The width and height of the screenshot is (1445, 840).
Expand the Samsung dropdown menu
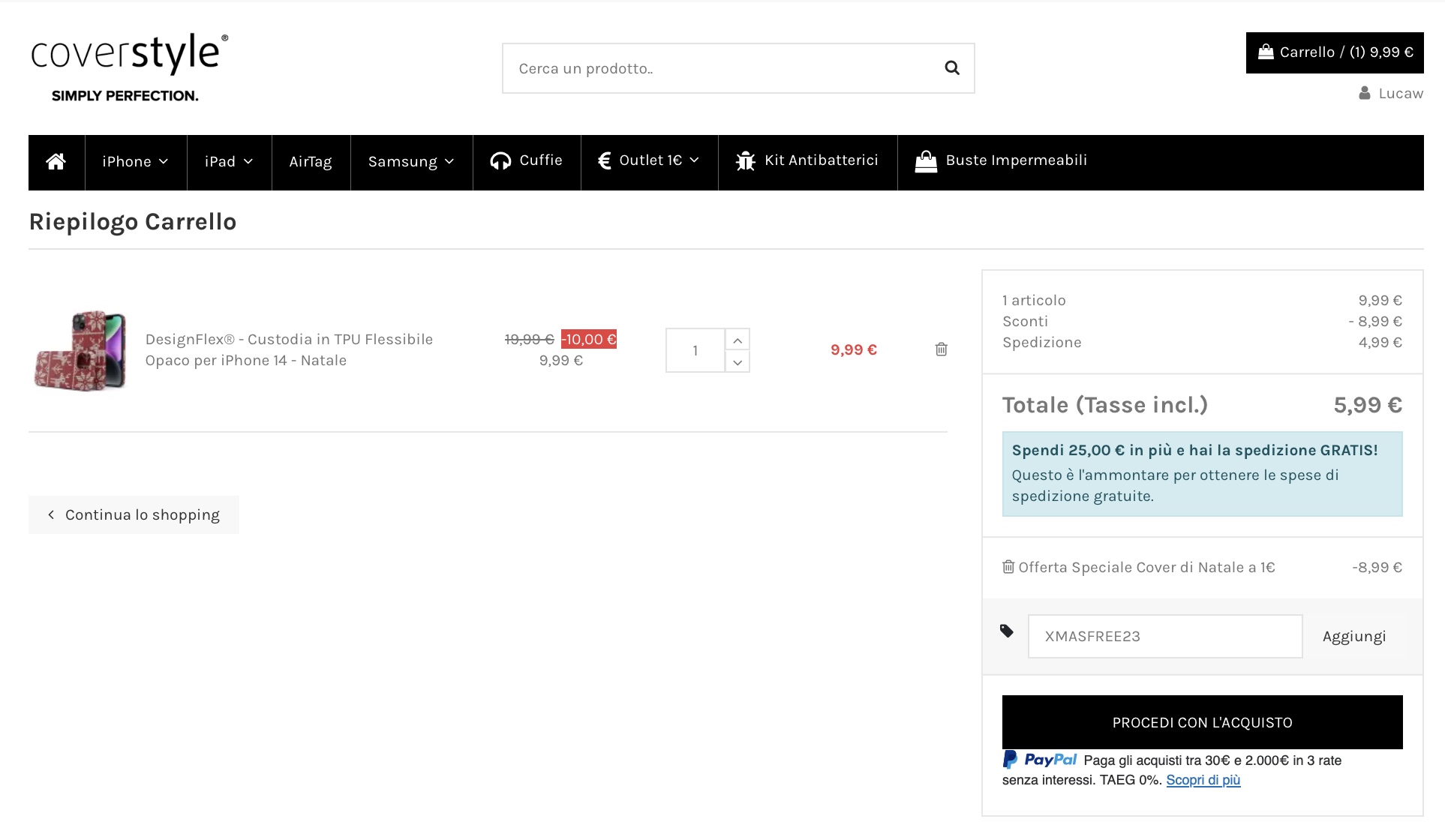(411, 162)
